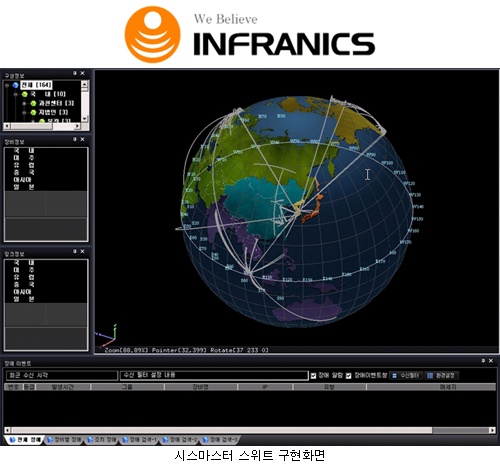Click the pushpin icon on the 링크정보 panel
Viewport: 500px width, 466px height.
[75, 251]
